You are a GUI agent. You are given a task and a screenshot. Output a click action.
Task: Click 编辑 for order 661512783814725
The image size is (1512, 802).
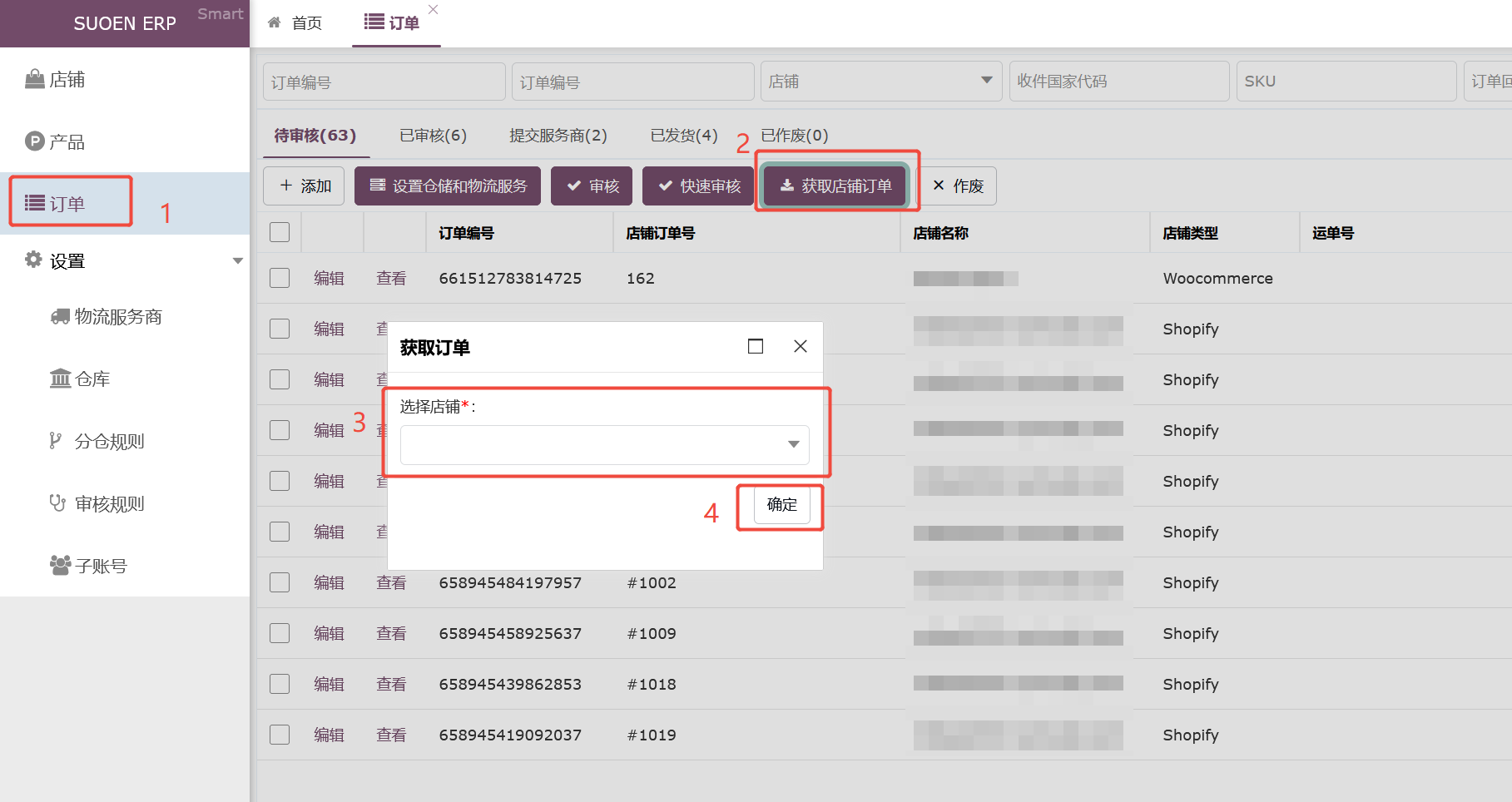click(x=330, y=278)
